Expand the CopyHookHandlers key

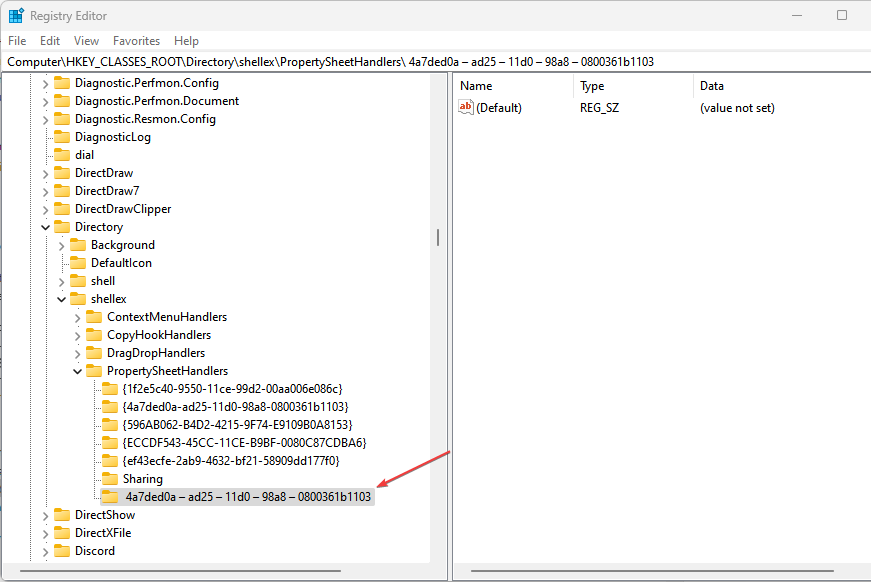(77, 335)
